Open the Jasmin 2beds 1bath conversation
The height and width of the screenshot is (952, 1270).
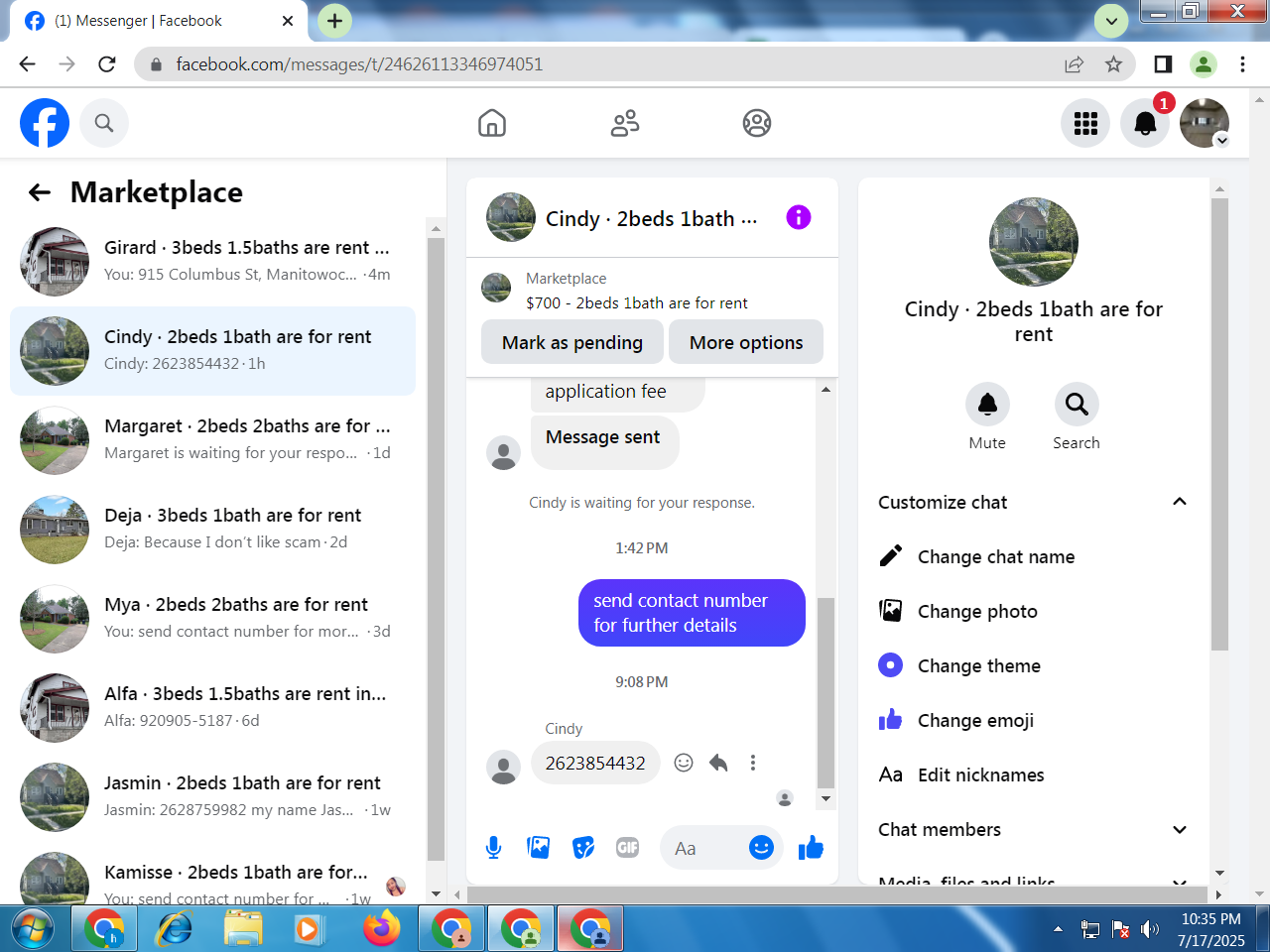click(213, 797)
